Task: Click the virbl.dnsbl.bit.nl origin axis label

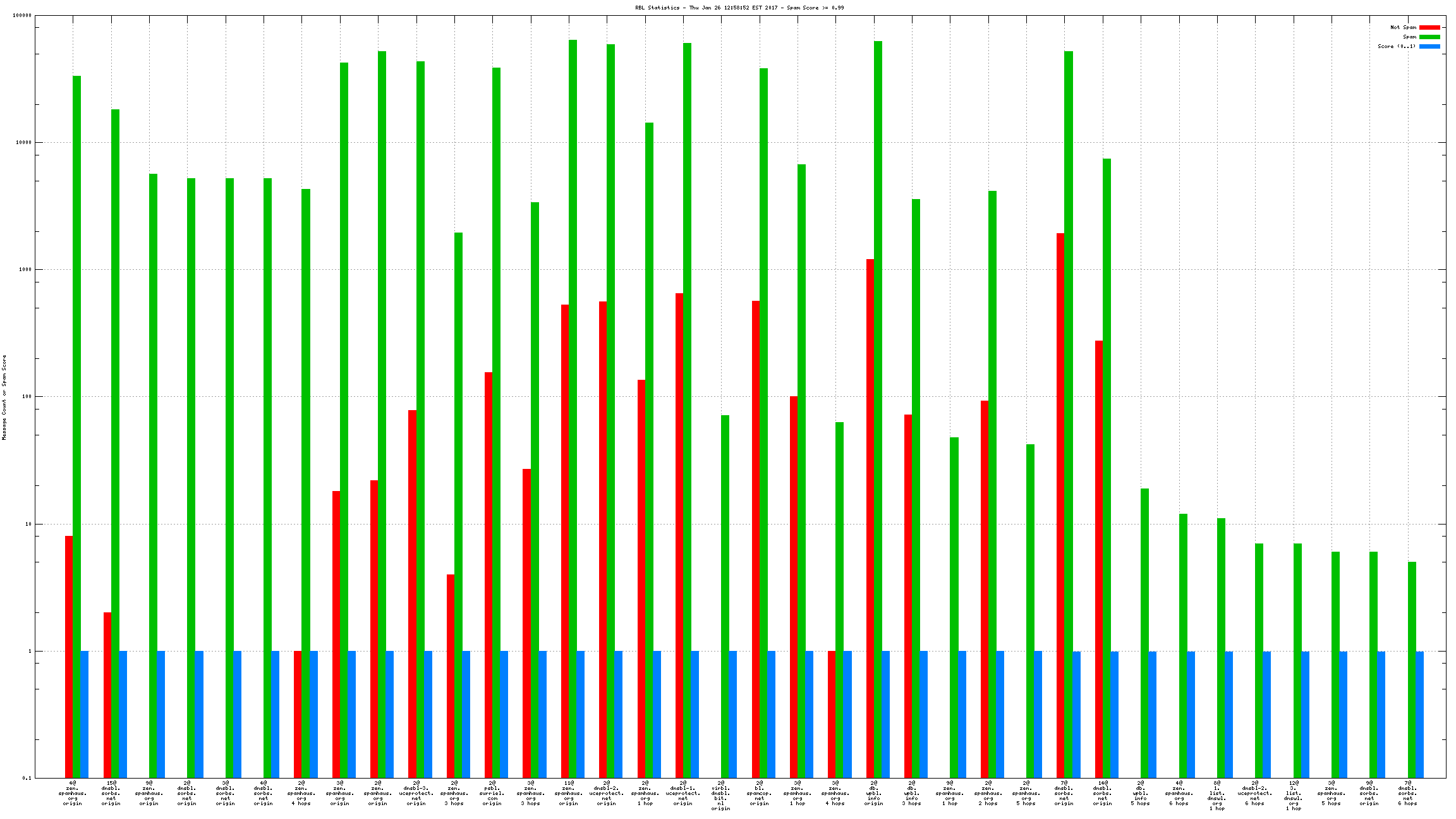Action: click(x=721, y=796)
